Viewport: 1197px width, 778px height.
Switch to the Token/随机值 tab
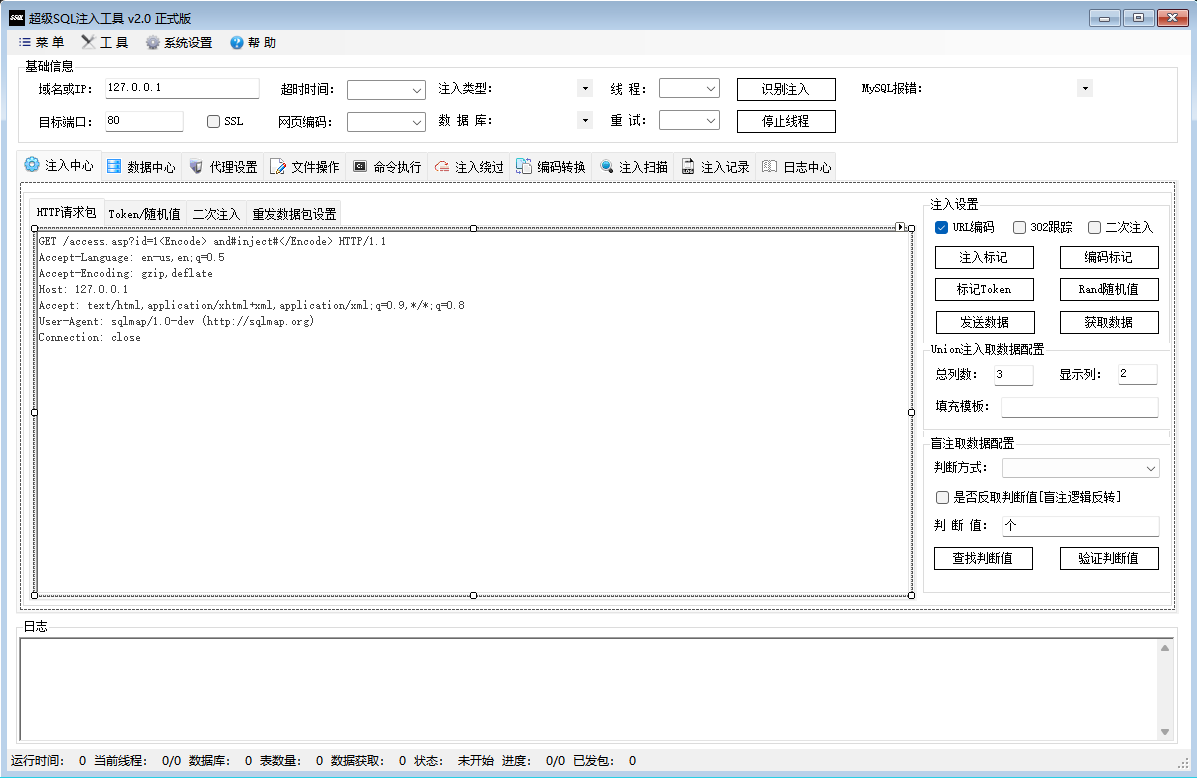(144, 215)
